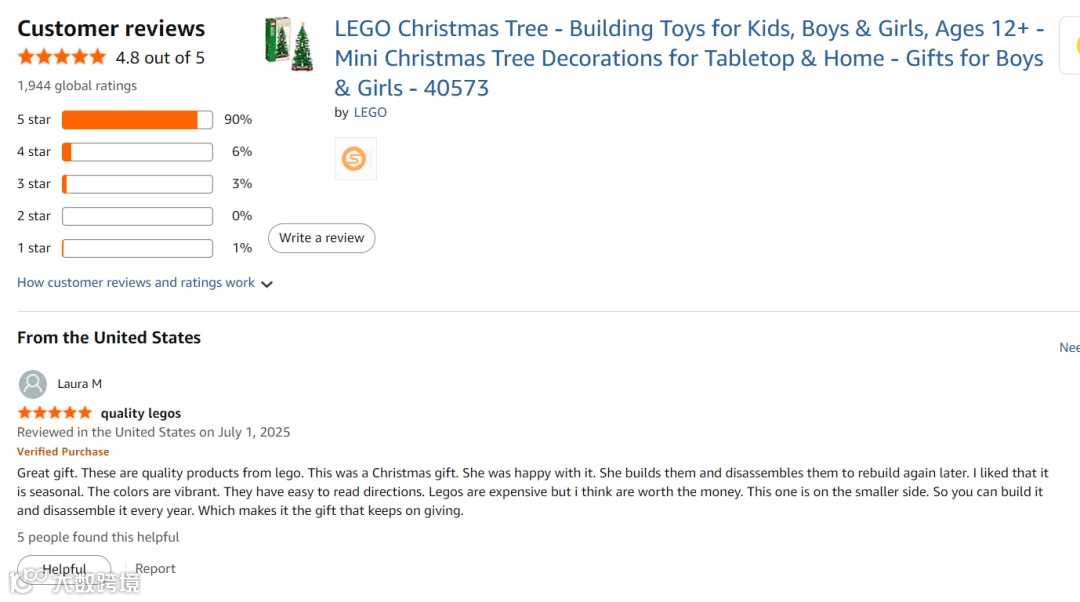The width and height of the screenshot is (1080, 602).
Task: Open the LEGO Christmas Tree product title link
Action: (x=689, y=58)
